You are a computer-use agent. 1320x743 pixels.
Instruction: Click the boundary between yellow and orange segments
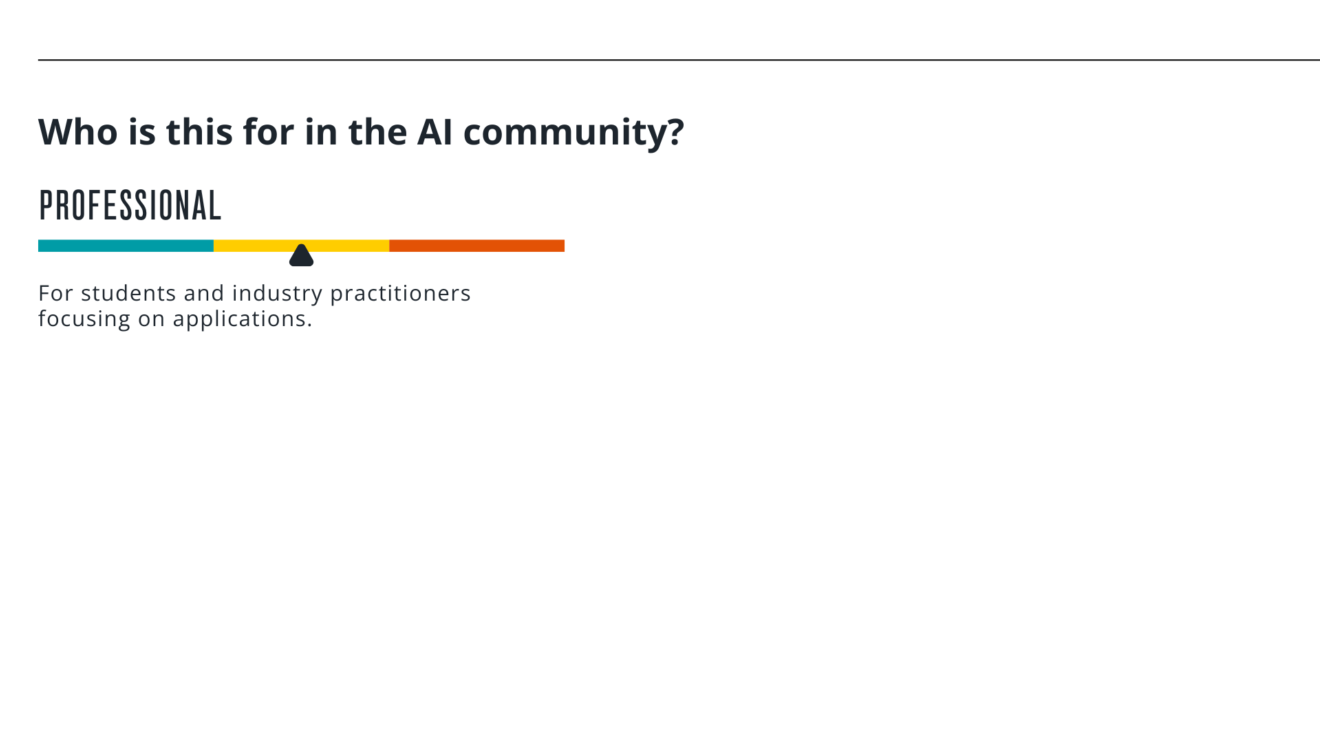pos(389,246)
